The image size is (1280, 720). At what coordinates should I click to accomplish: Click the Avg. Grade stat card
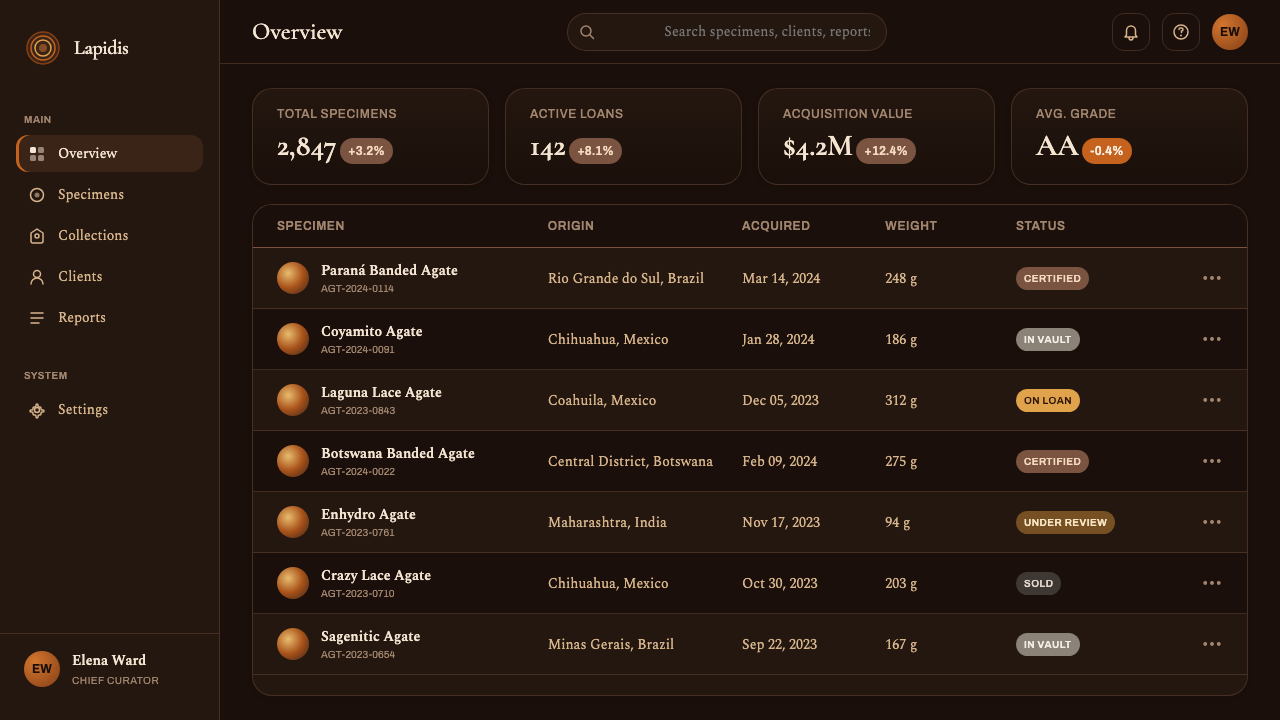[x=1129, y=137]
